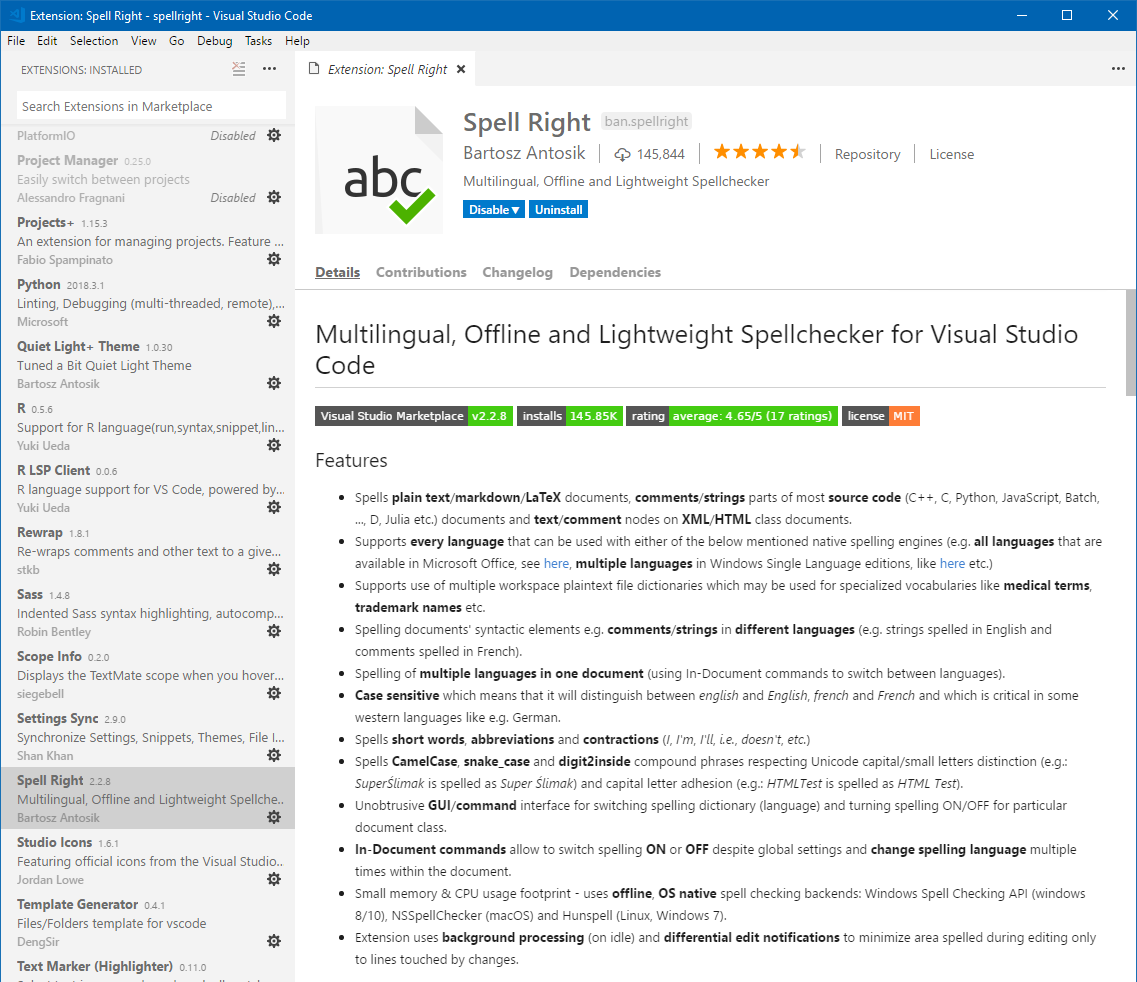Open More Actions menu in the Extensions view
The height and width of the screenshot is (982, 1137).
[269, 69]
